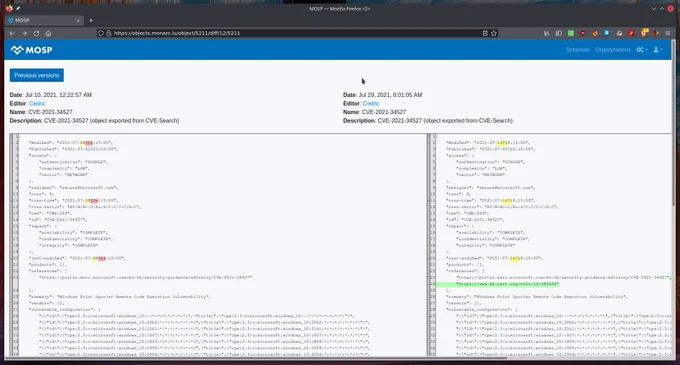Image resolution: width=680 pixels, height=365 pixels.
Task: Click the yellow highlighted cvss-time in right pane
Action: pos(507,201)
